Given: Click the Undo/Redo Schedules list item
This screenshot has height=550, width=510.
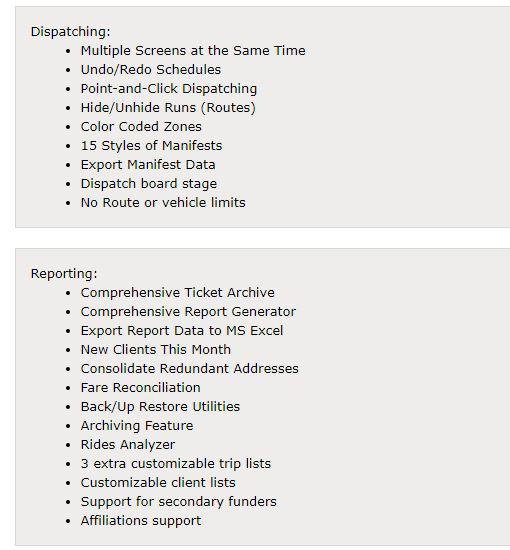Looking at the screenshot, I should tap(151, 69).
